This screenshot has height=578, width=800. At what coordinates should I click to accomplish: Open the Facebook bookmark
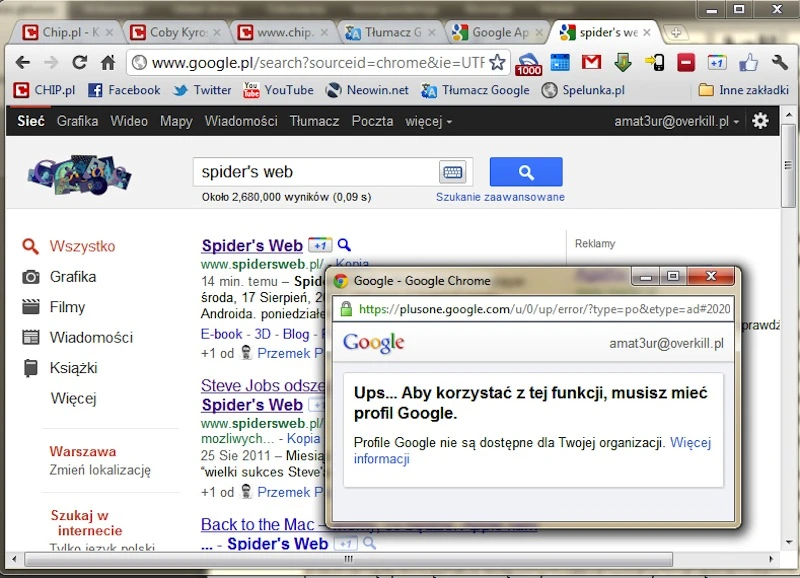[x=124, y=90]
